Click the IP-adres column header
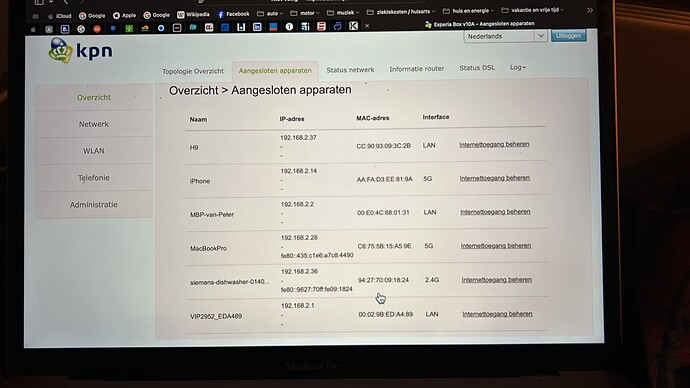This screenshot has height=388, width=690. (x=292, y=119)
